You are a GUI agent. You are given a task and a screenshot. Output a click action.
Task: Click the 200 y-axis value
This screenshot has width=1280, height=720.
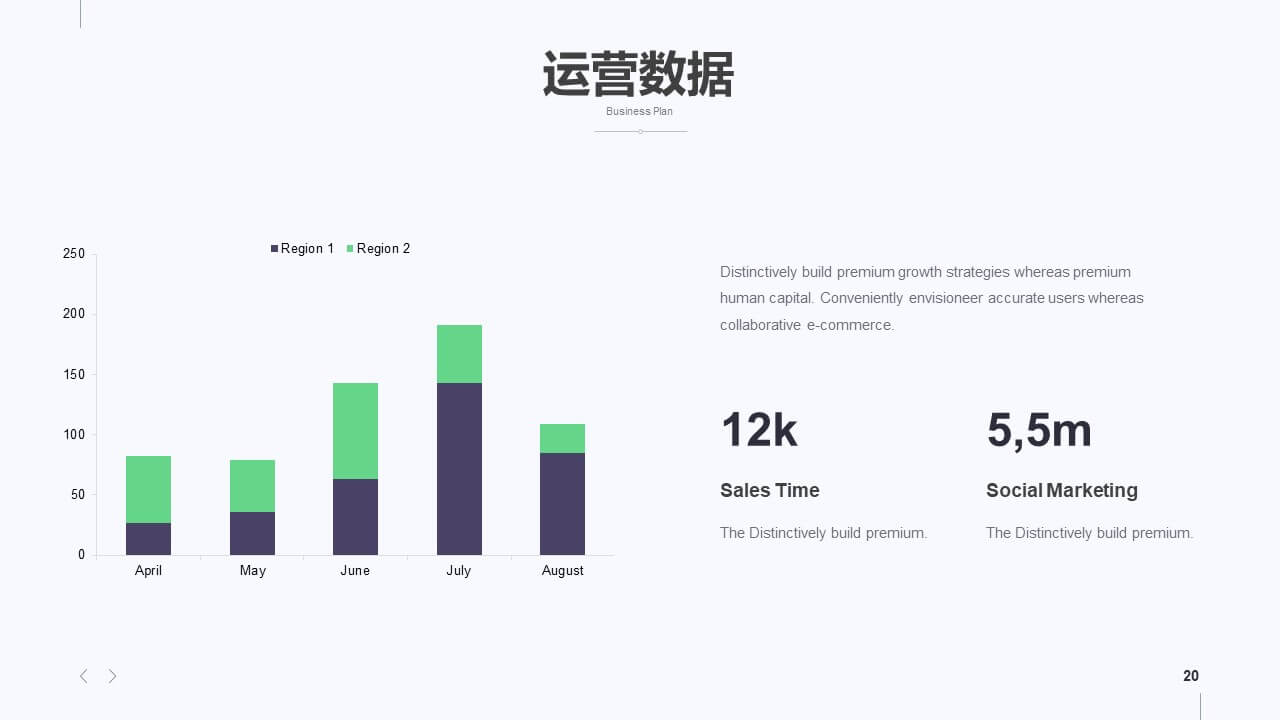pyautogui.click(x=74, y=313)
